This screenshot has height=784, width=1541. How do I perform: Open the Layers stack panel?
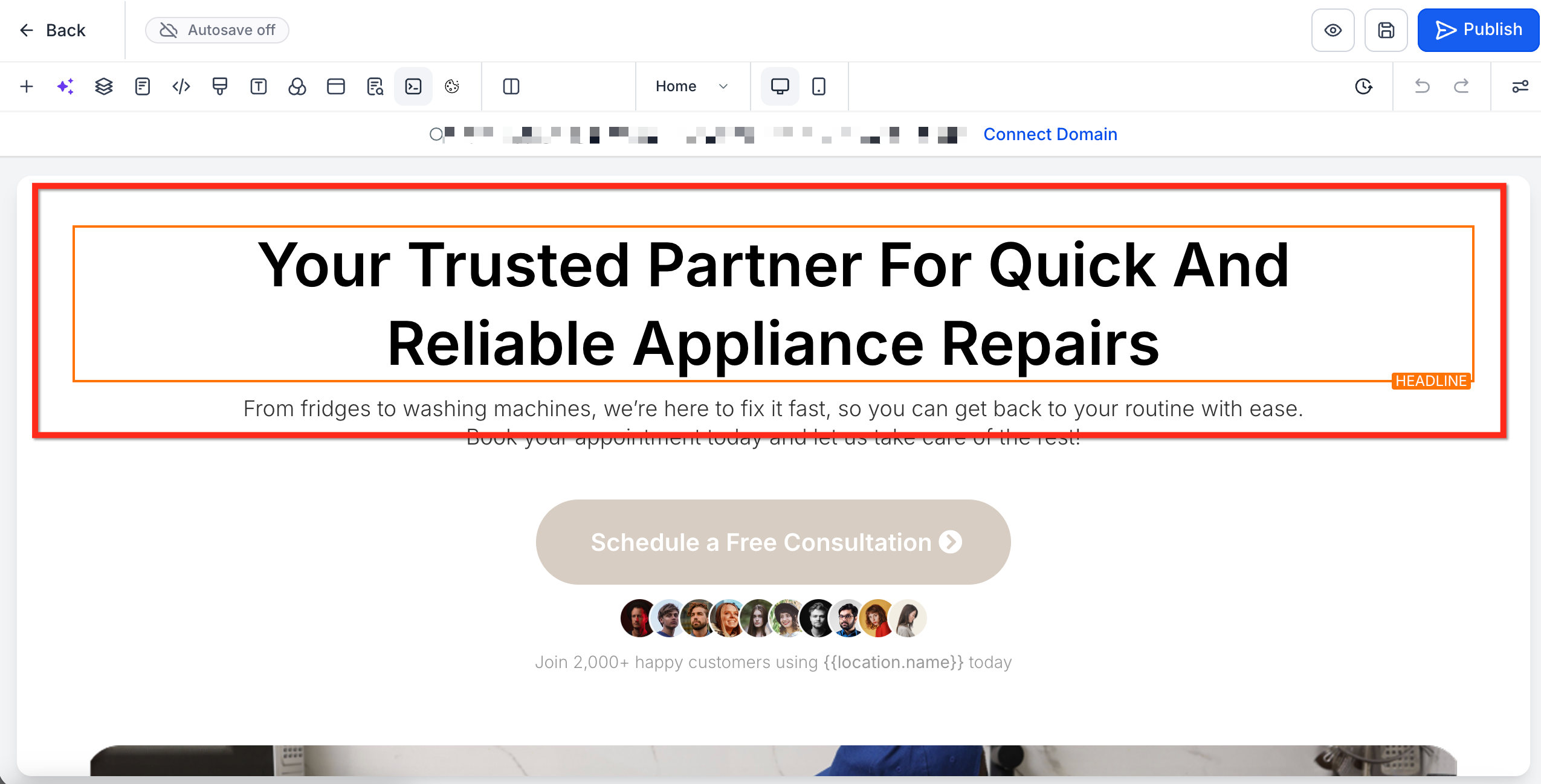(104, 86)
